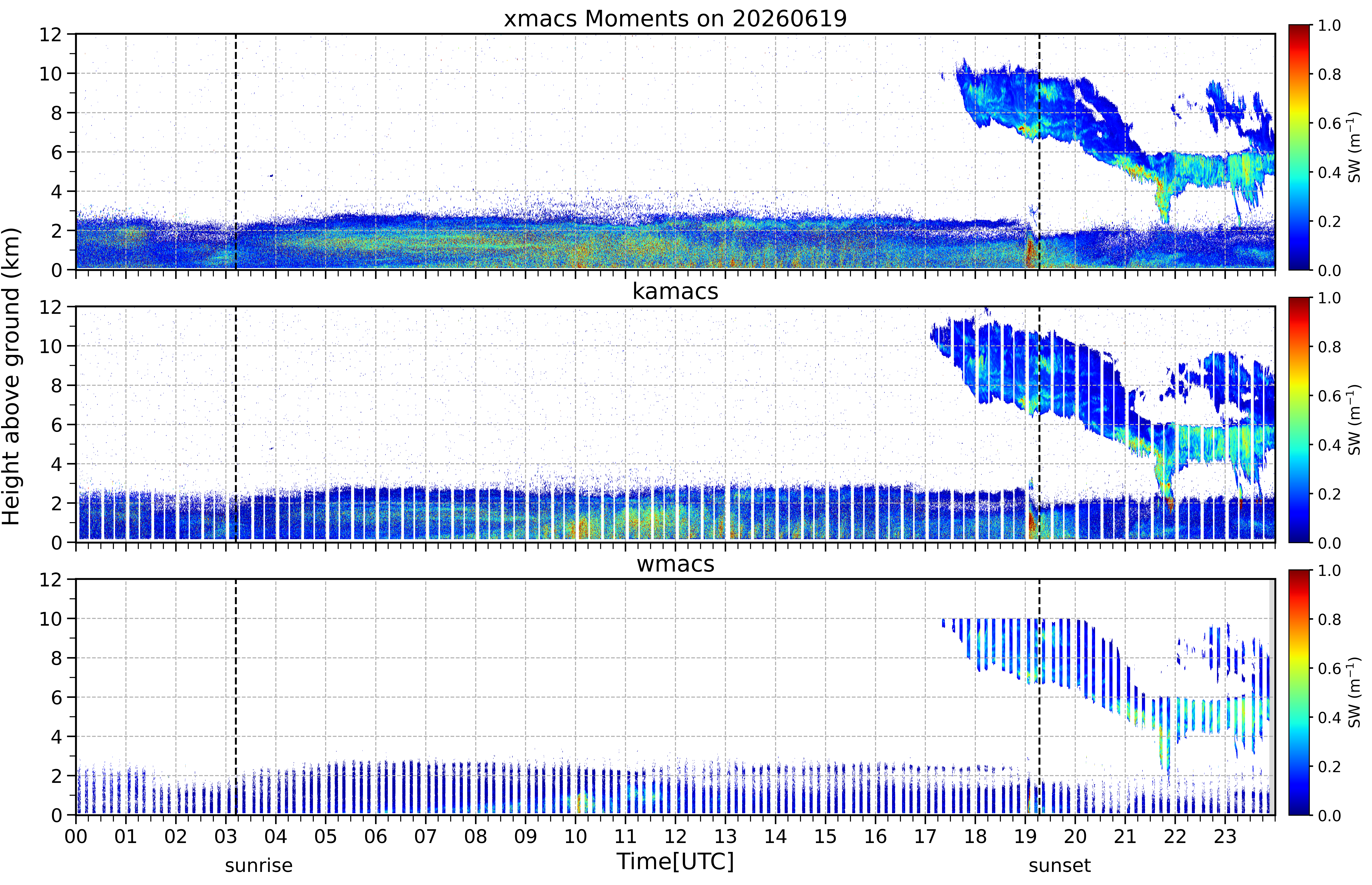Click the dashed sunrise line in the wmacs panel
The height and width of the screenshot is (885, 1372).
point(236,697)
